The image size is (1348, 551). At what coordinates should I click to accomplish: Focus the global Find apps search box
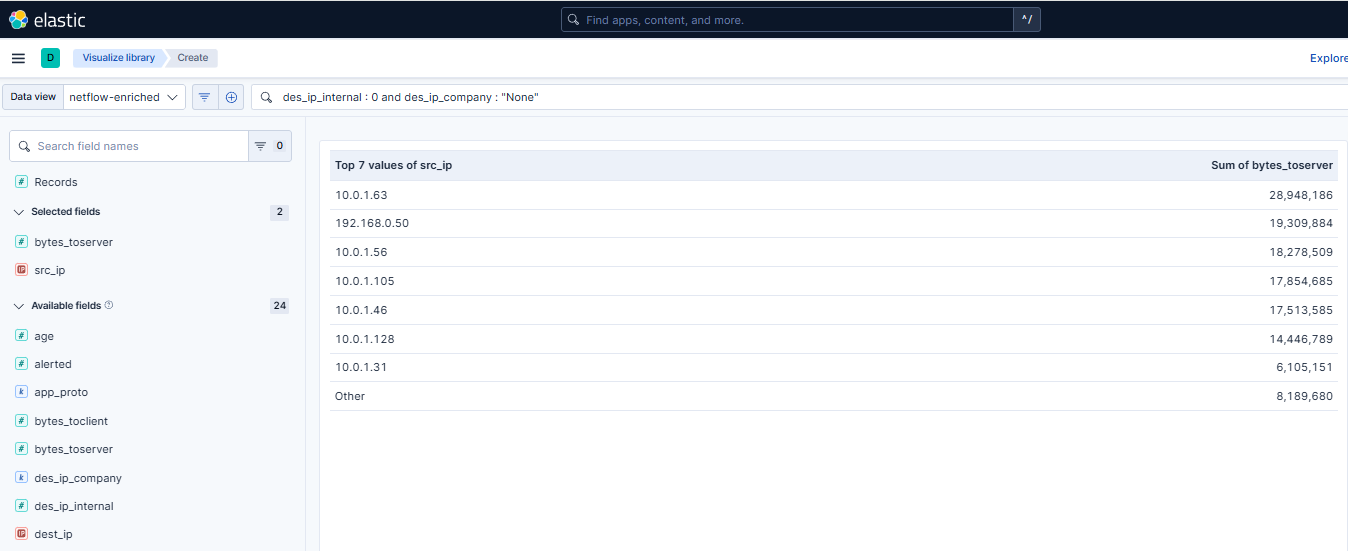pyautogui.click(x=787, y=19)
